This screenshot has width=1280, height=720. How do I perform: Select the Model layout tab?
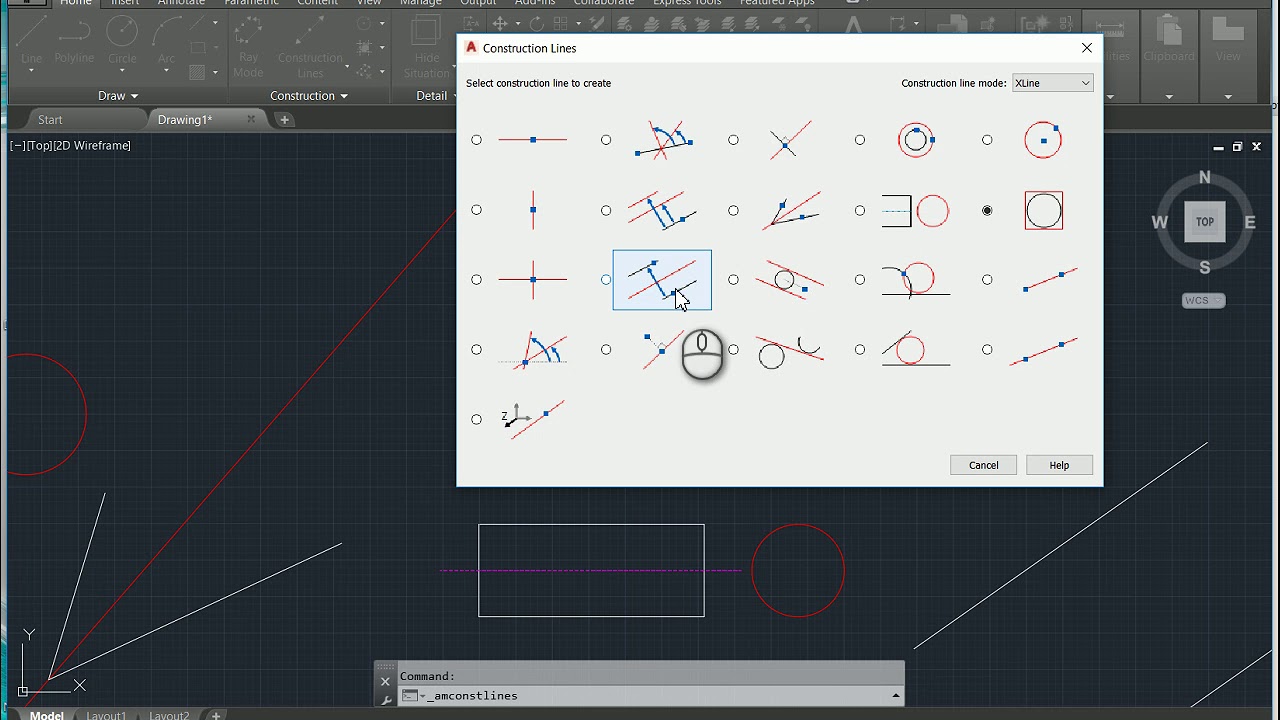[46, 715]
